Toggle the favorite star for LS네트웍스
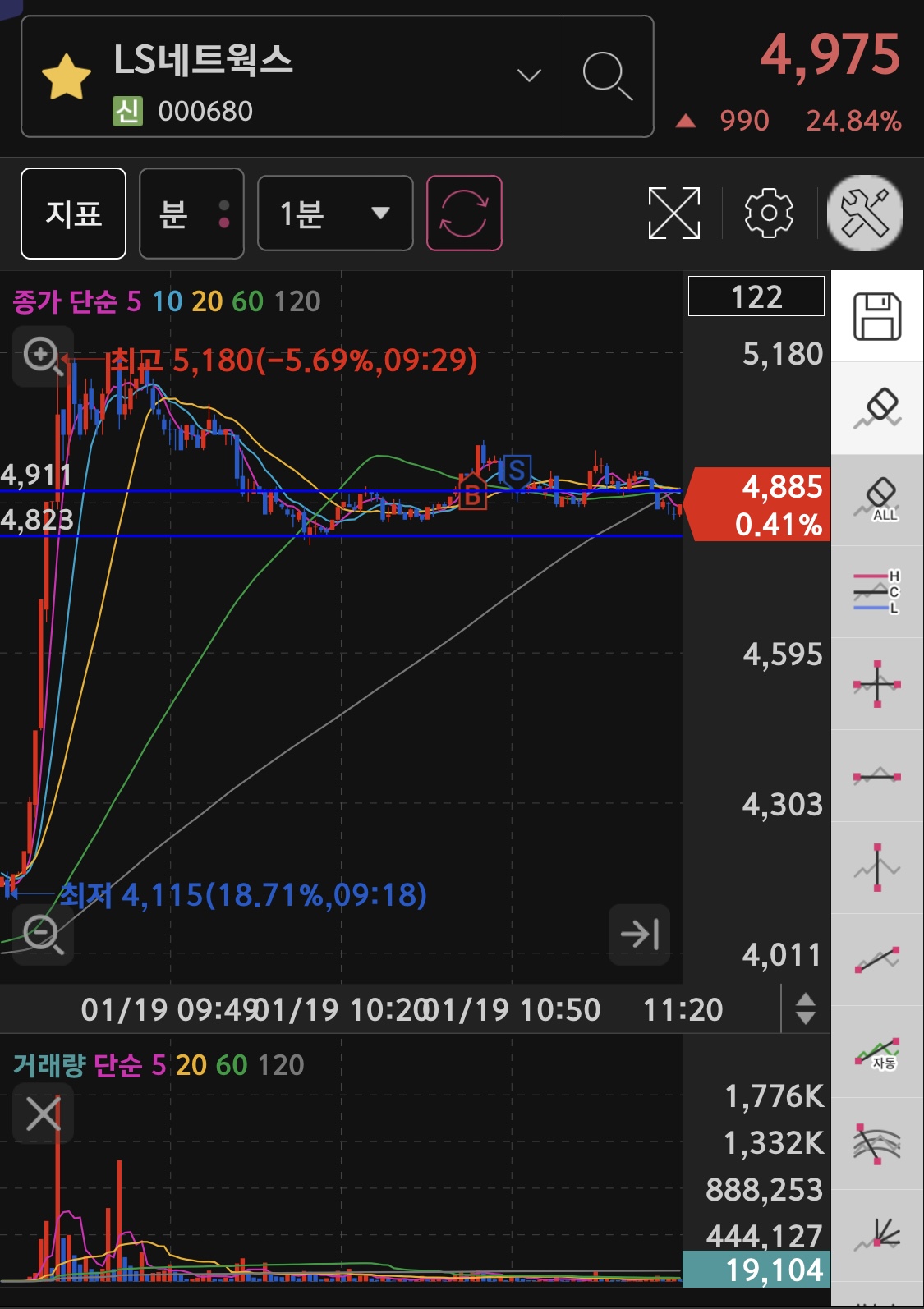This screenshot has width=924, height=1309. tap(66, 77)
